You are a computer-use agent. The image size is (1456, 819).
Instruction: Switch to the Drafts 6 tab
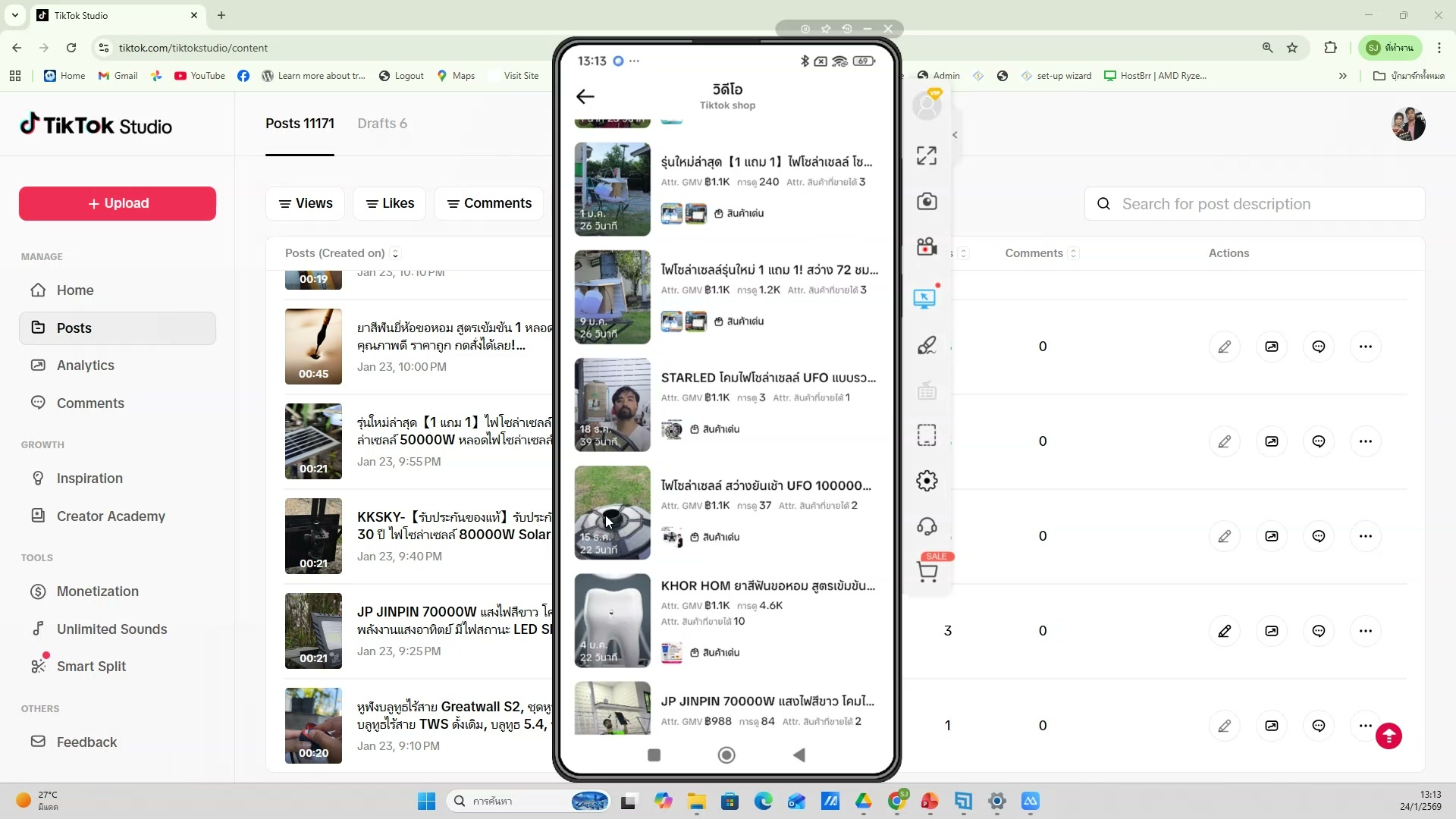[x=382, y=124]
